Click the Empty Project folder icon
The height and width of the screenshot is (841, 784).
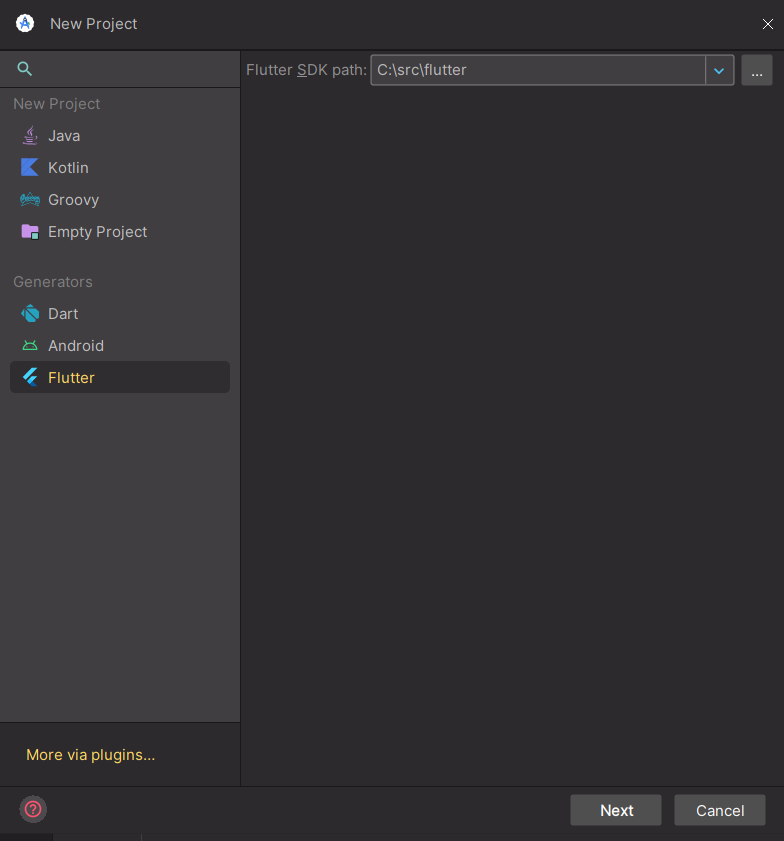click(30, 232)
